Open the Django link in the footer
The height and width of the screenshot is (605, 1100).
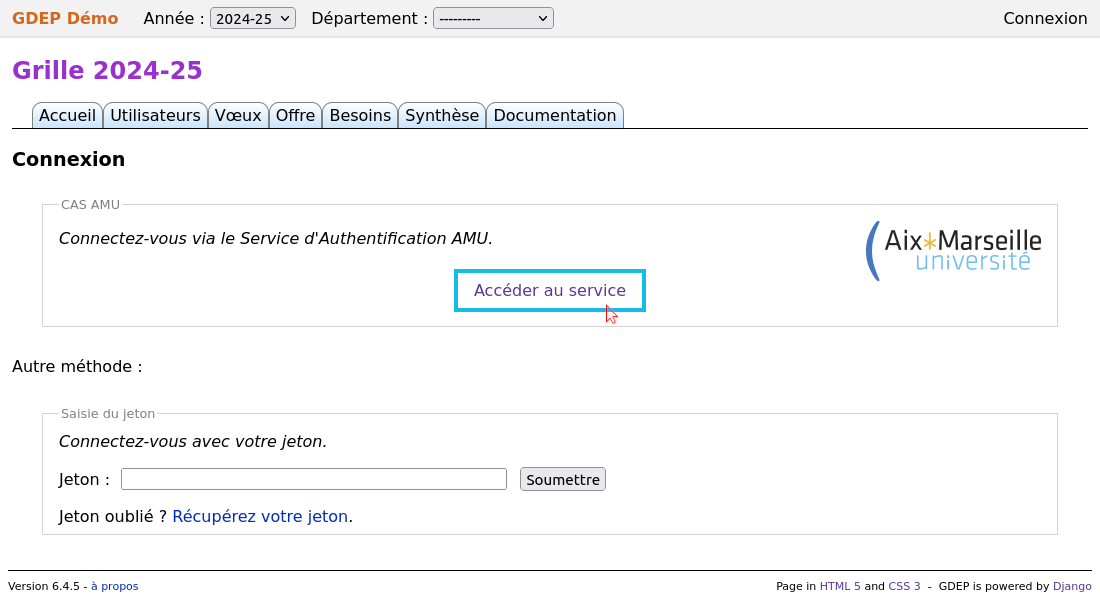pyautogui.click(x=1071, y=586)
